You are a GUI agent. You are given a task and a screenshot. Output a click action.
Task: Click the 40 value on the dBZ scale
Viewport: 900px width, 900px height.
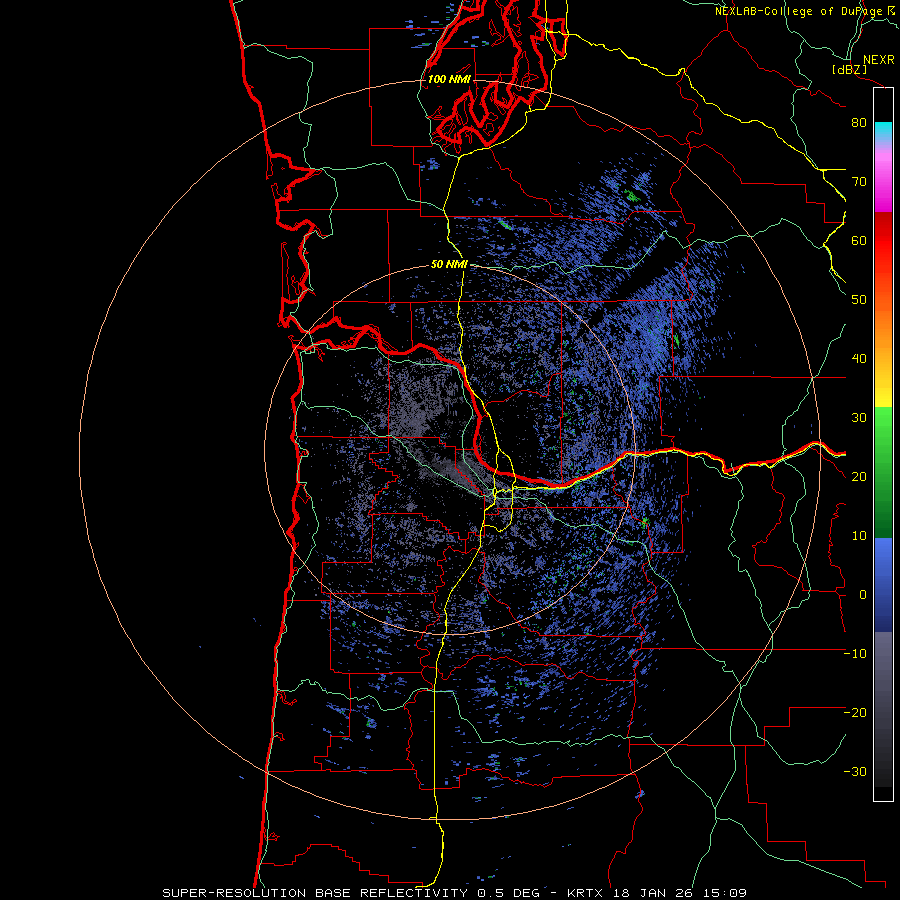click(x=859, y=359)
